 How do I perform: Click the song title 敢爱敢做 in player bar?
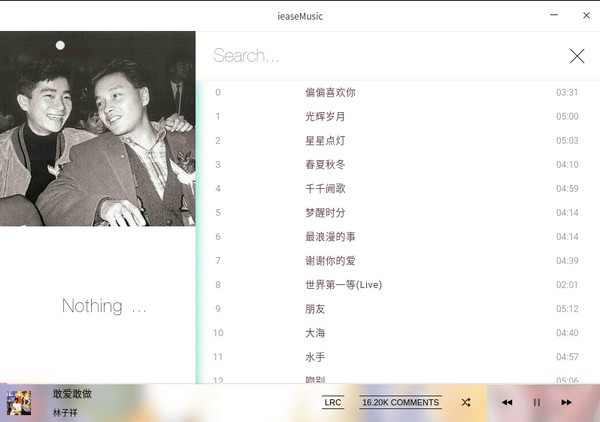click(x=72, y=394)
